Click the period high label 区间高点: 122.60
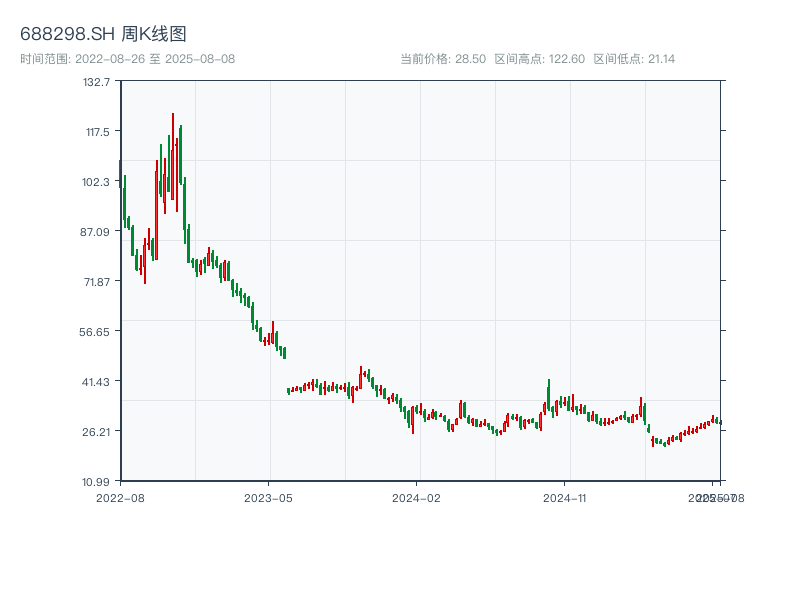This screenshot has width=800, height=600. pyautogui.click(x=540, y=59)
